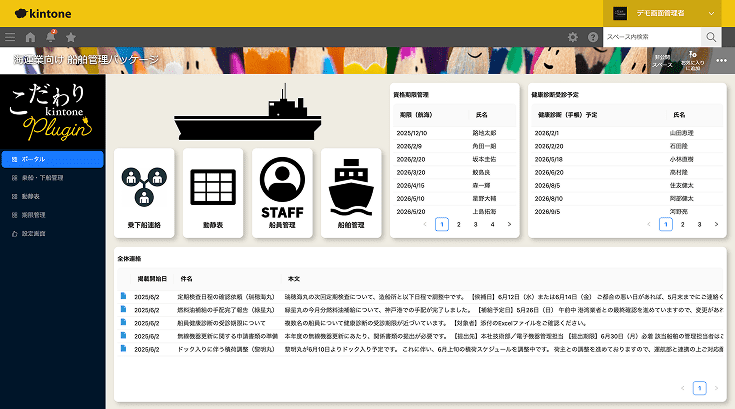Open notifications via the bell icon
735x409 pixels.
50,37
